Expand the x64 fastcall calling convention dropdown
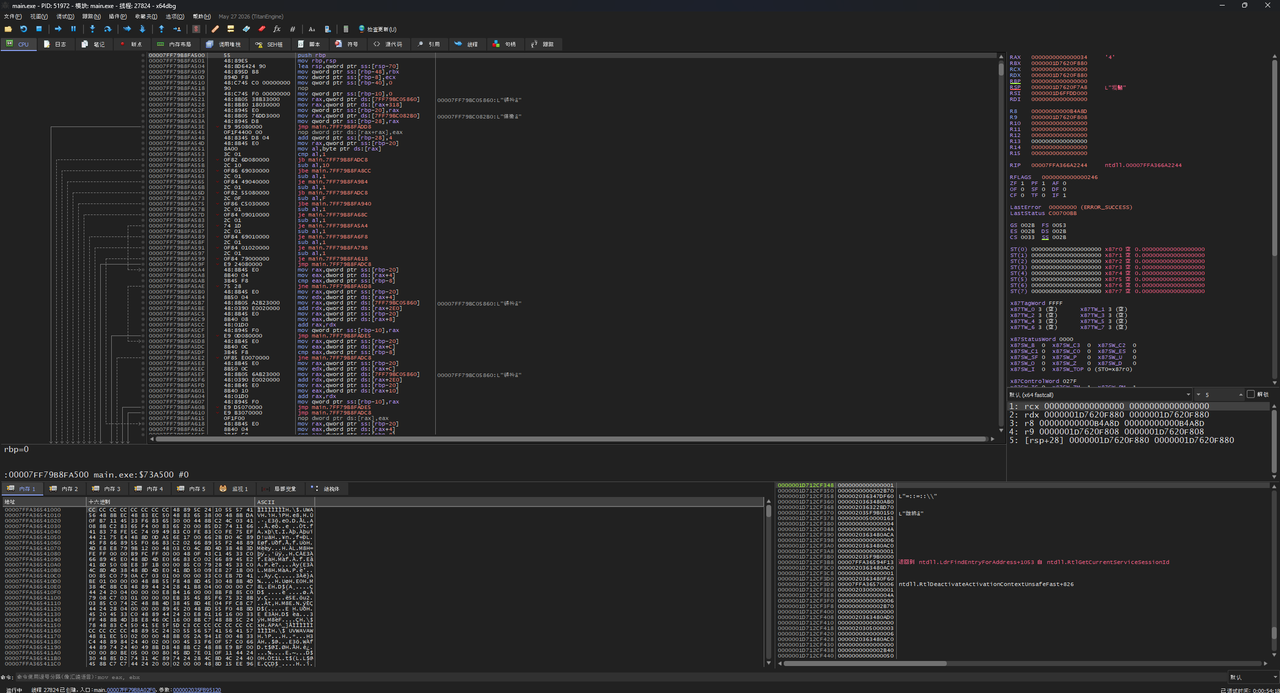 click(1099, 394)
